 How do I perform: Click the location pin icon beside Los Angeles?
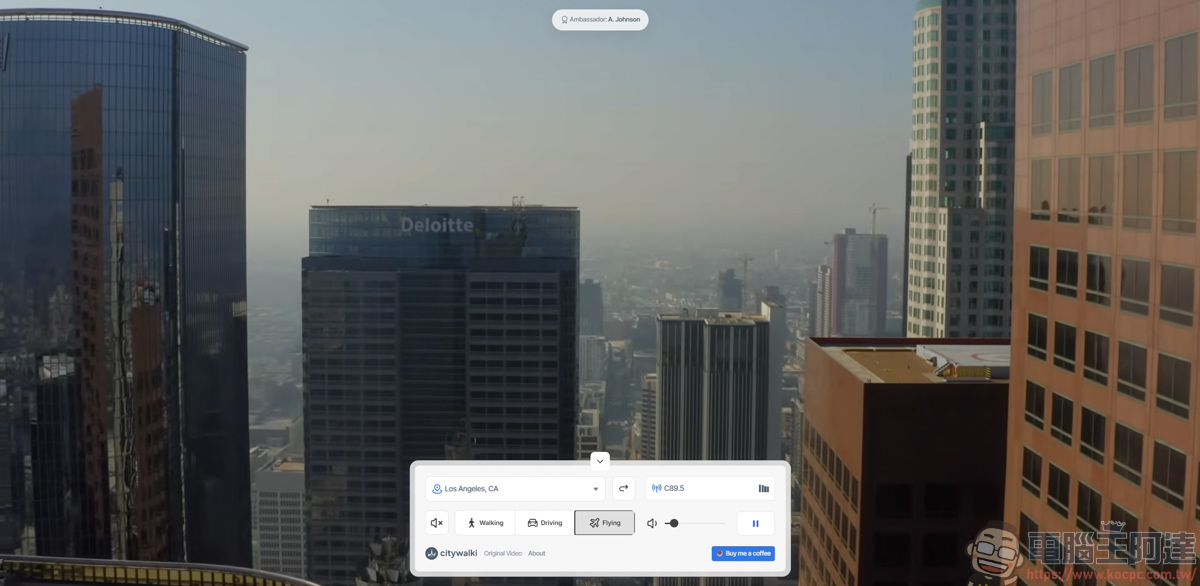pyautogui.click(x=437, y=489)
